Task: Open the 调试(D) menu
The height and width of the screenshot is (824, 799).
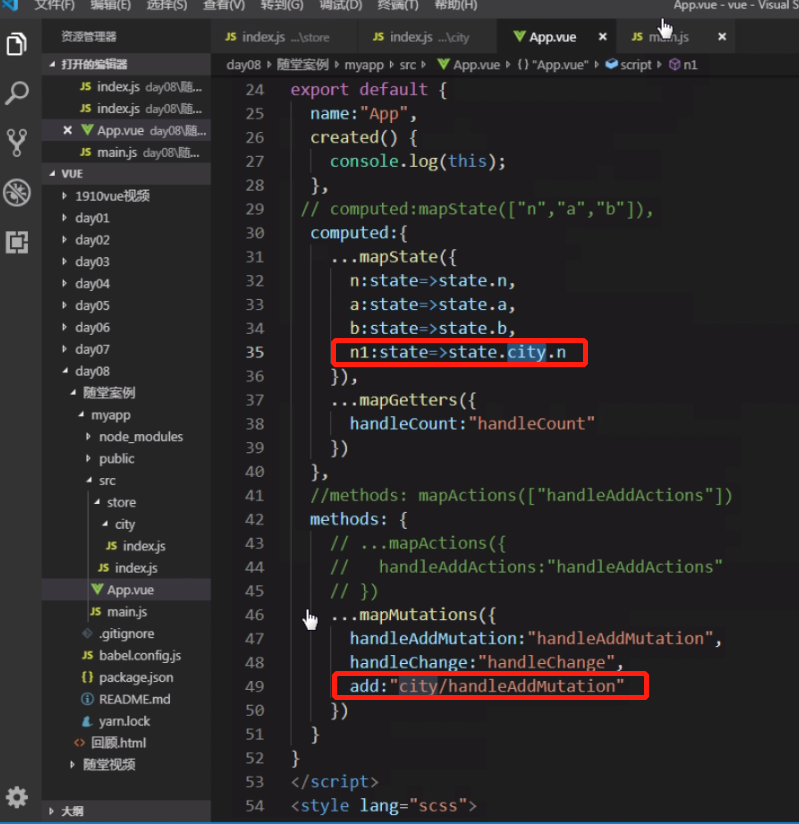Action: coord(341,5)
